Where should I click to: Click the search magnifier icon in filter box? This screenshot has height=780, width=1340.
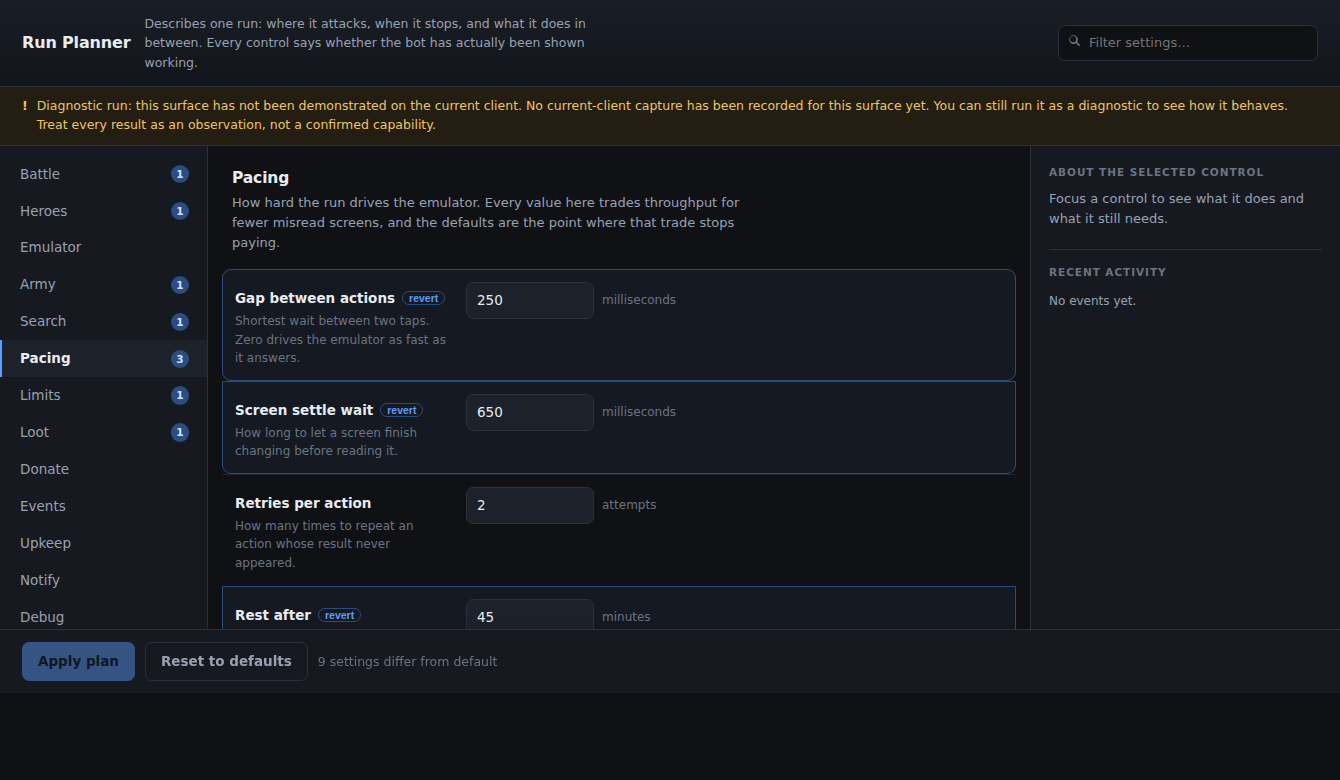coord(1075,42)
